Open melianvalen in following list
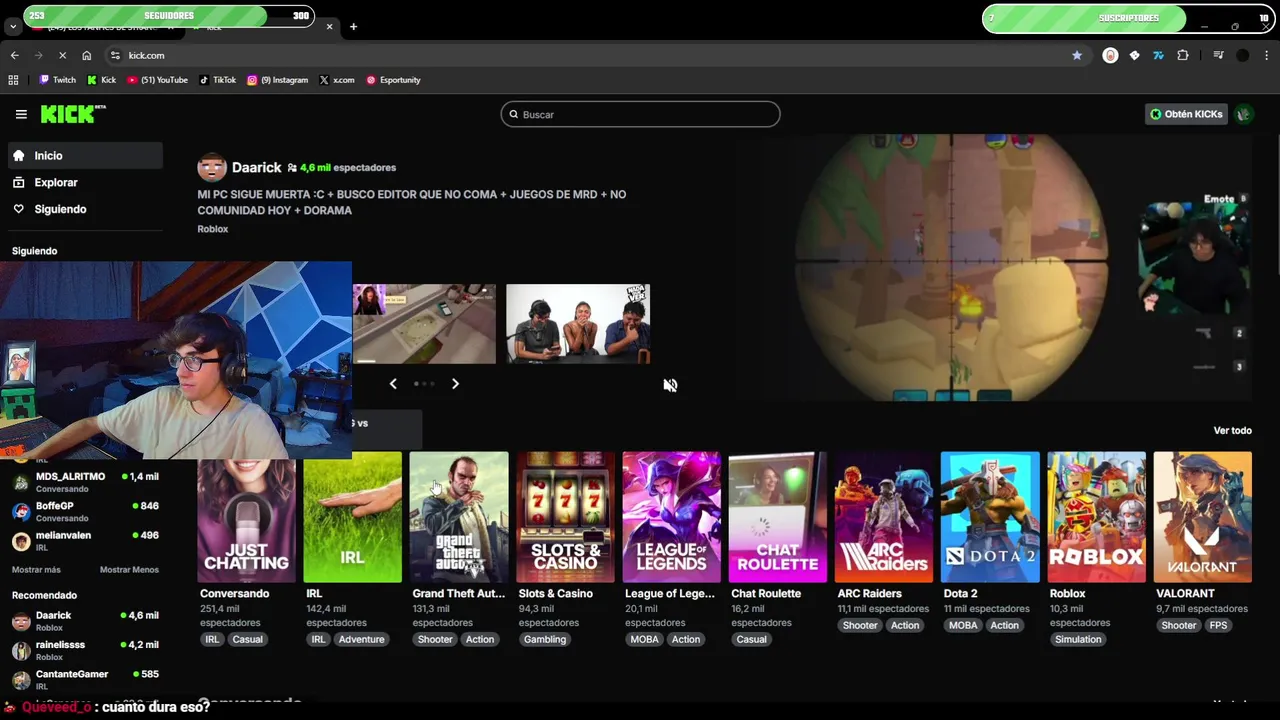Image resolution: width=1280 pixels, height=720 pixels. click(x=86, y=541)
